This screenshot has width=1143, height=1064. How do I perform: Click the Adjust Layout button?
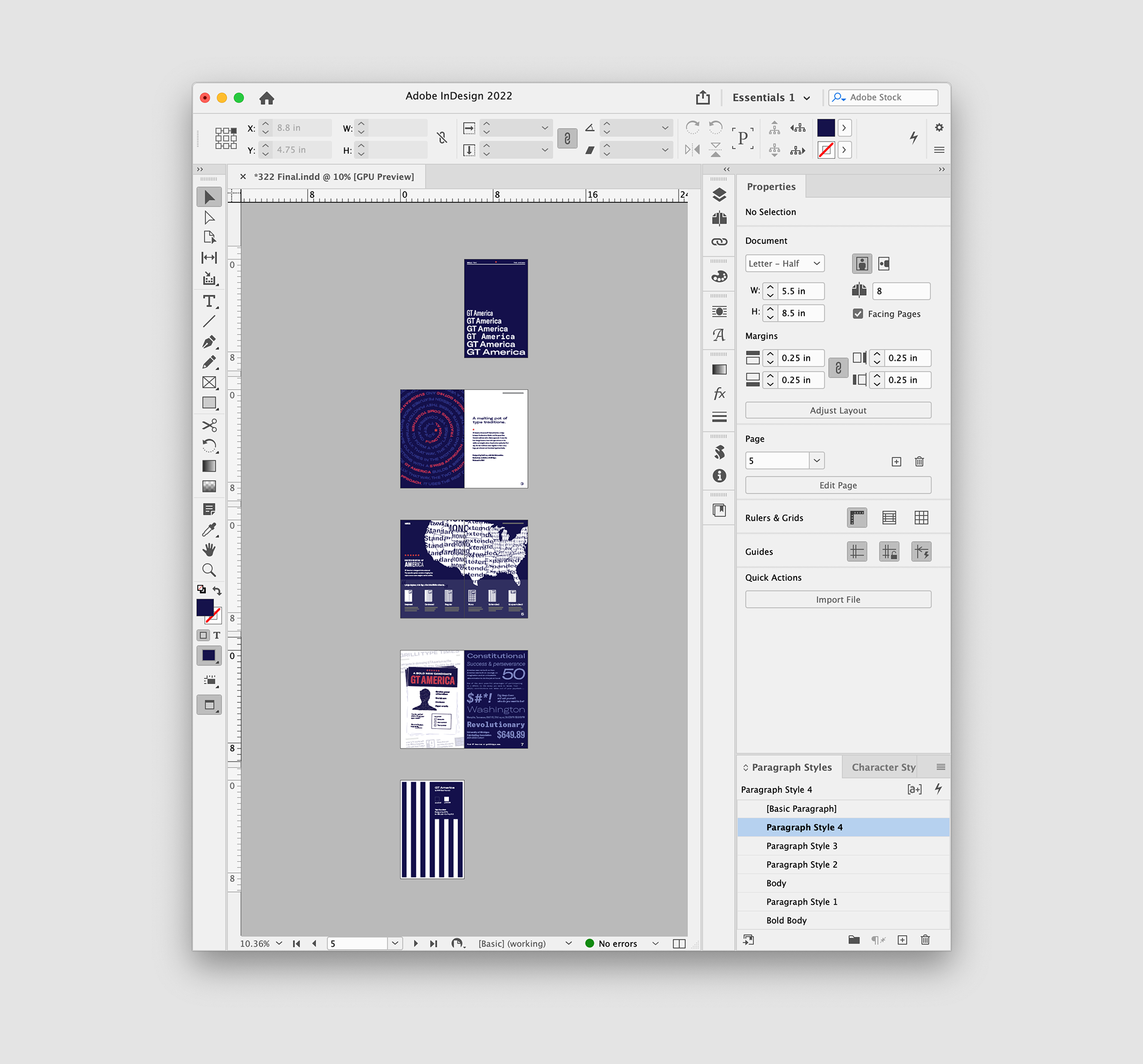(x=838, y=410)
